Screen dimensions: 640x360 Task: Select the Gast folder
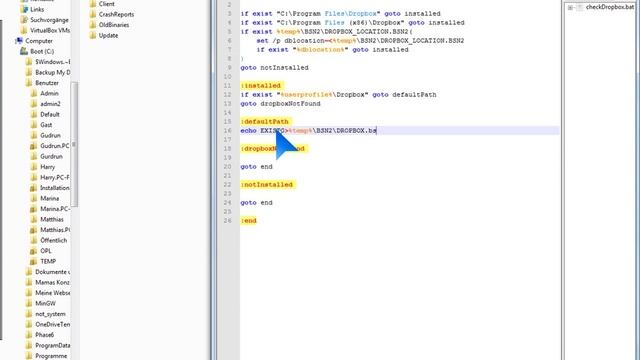click(46, 125)
